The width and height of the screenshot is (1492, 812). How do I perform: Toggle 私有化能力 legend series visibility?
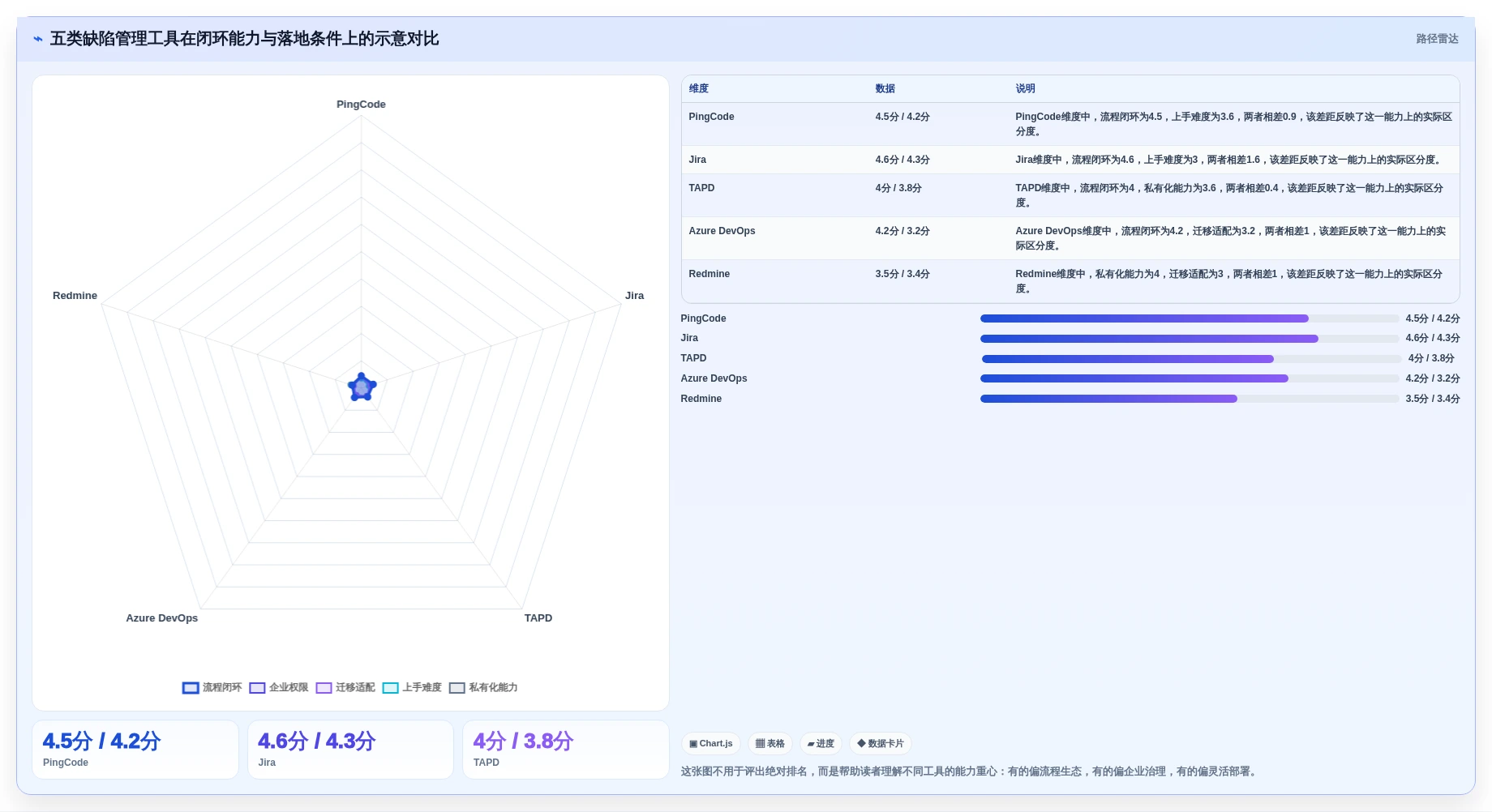click(x=483, y=687)
